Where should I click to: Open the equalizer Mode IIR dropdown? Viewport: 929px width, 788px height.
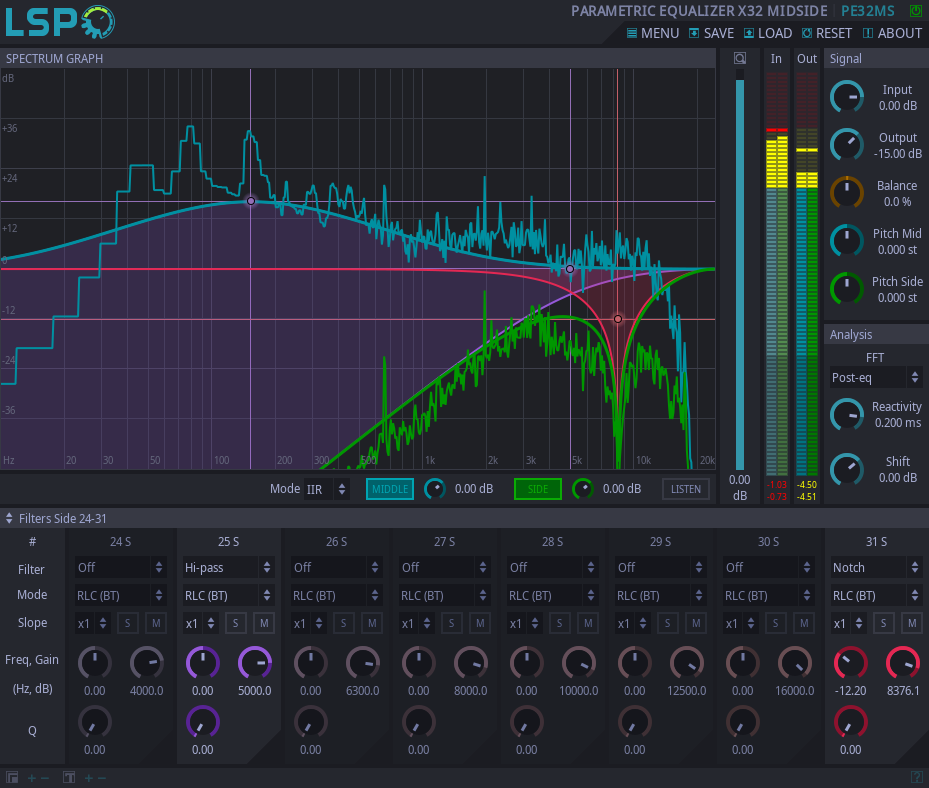coord(326,489)
